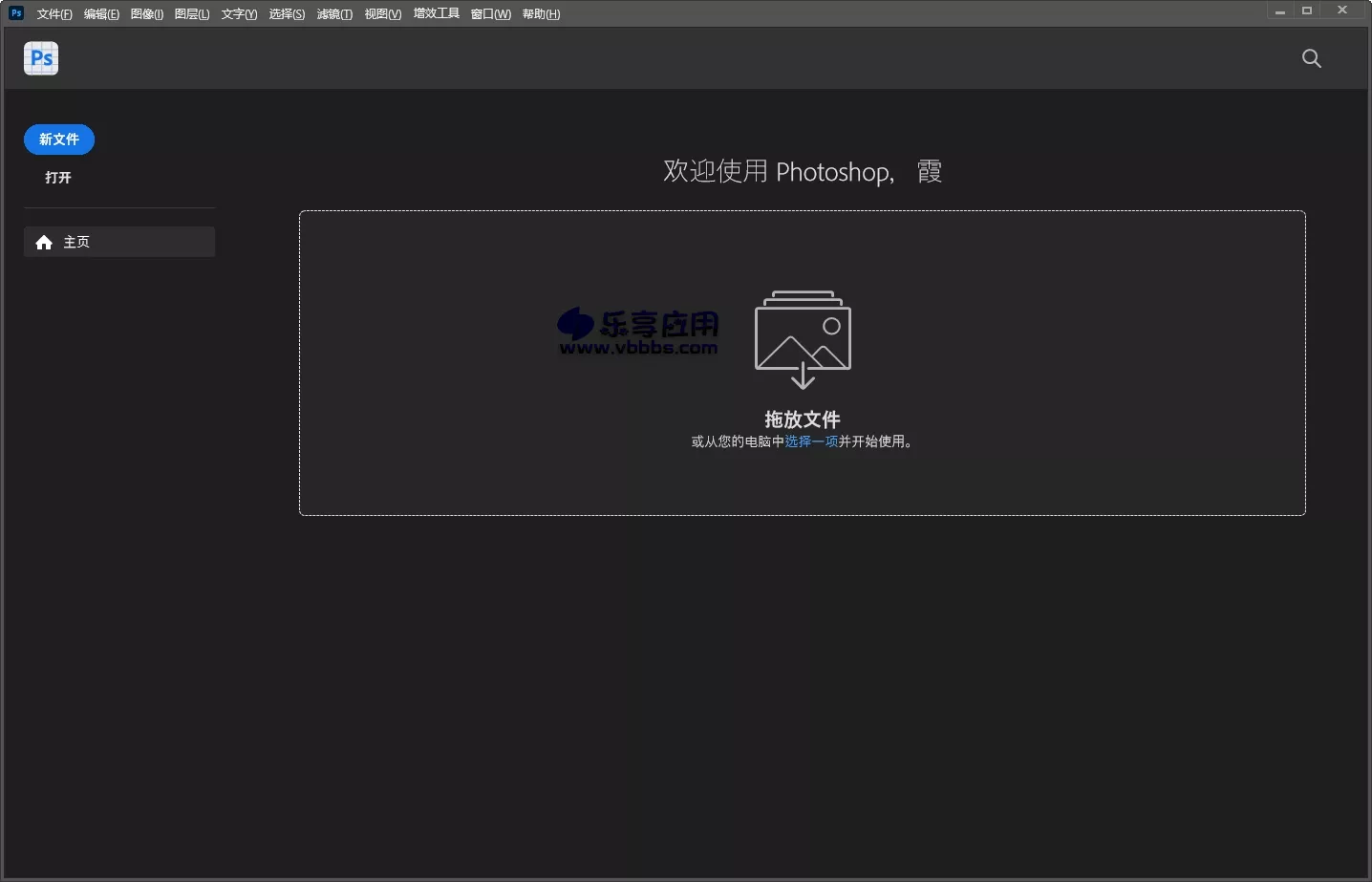Open the search magnifier icon
Image resolution: width=1372 pixels, height=882 pixels.
(1311, 58)
